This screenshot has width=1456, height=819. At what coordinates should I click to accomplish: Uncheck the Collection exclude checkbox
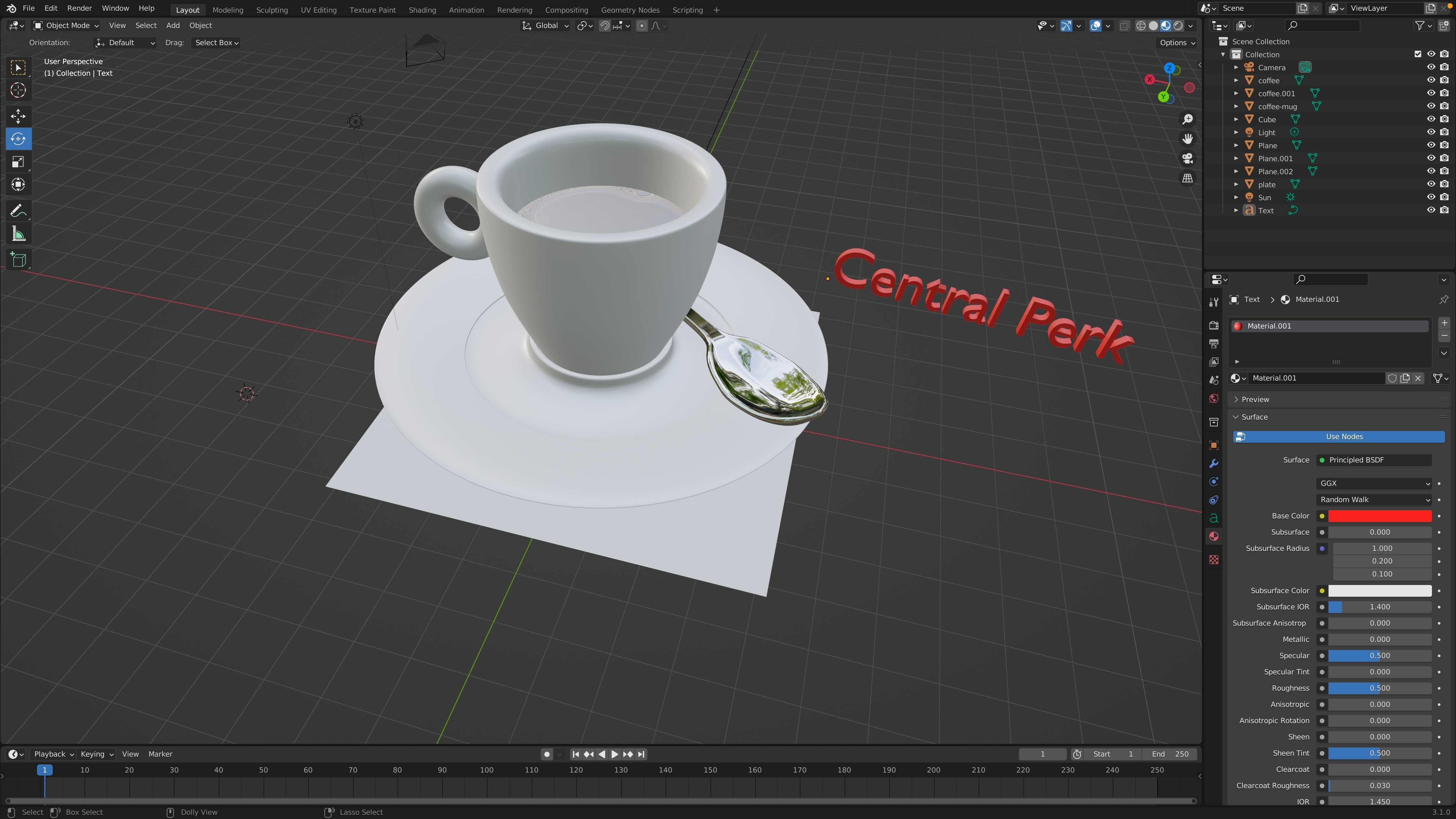1418,54
